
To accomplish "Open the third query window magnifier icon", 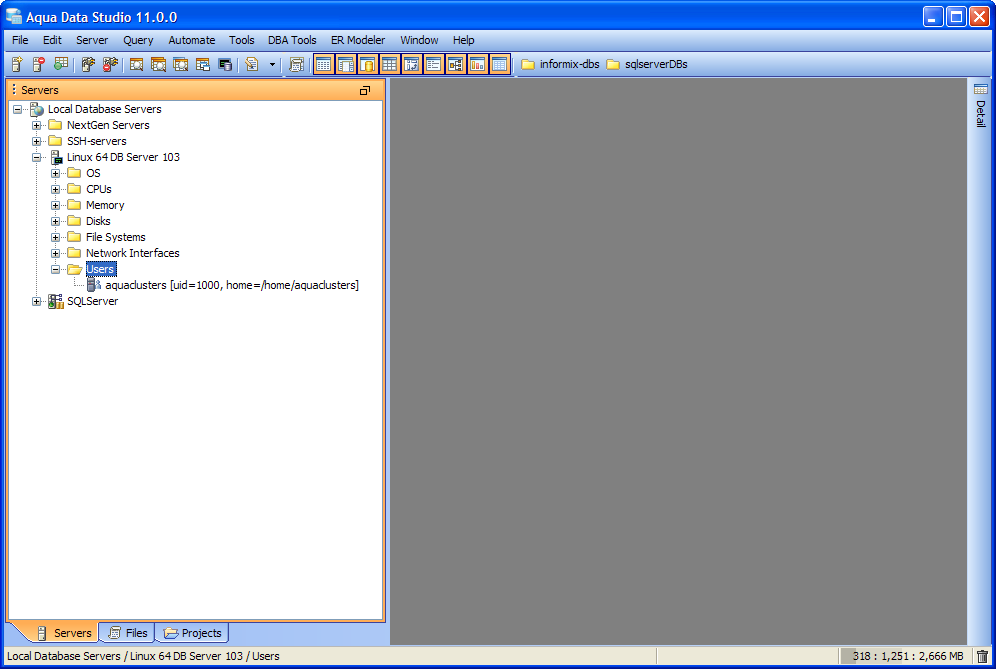I will tap(180, 64).
